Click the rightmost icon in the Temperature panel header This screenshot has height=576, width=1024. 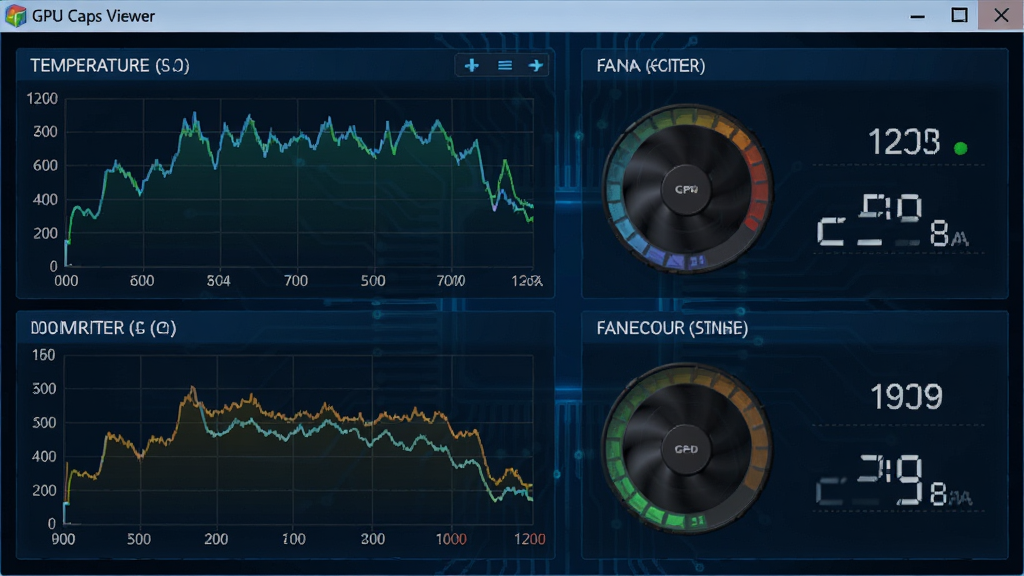[x=536, y=65]
